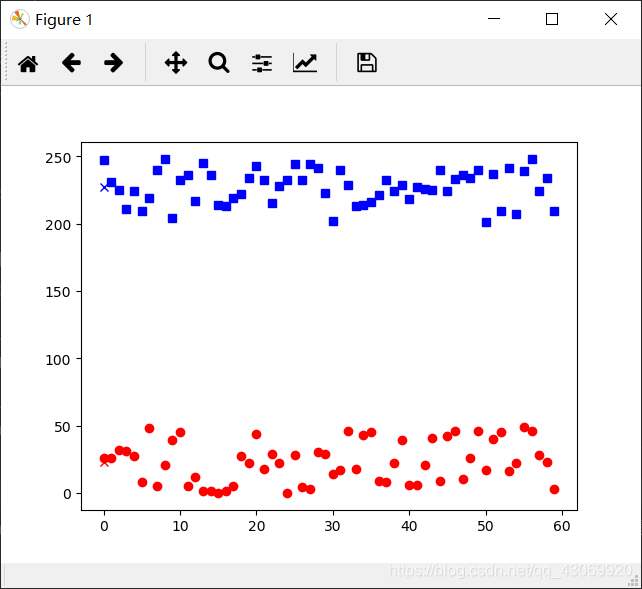The height and width of the screenshot is (589, 642).
Task: Click x-axis label 10
Action: coord(180,526)
